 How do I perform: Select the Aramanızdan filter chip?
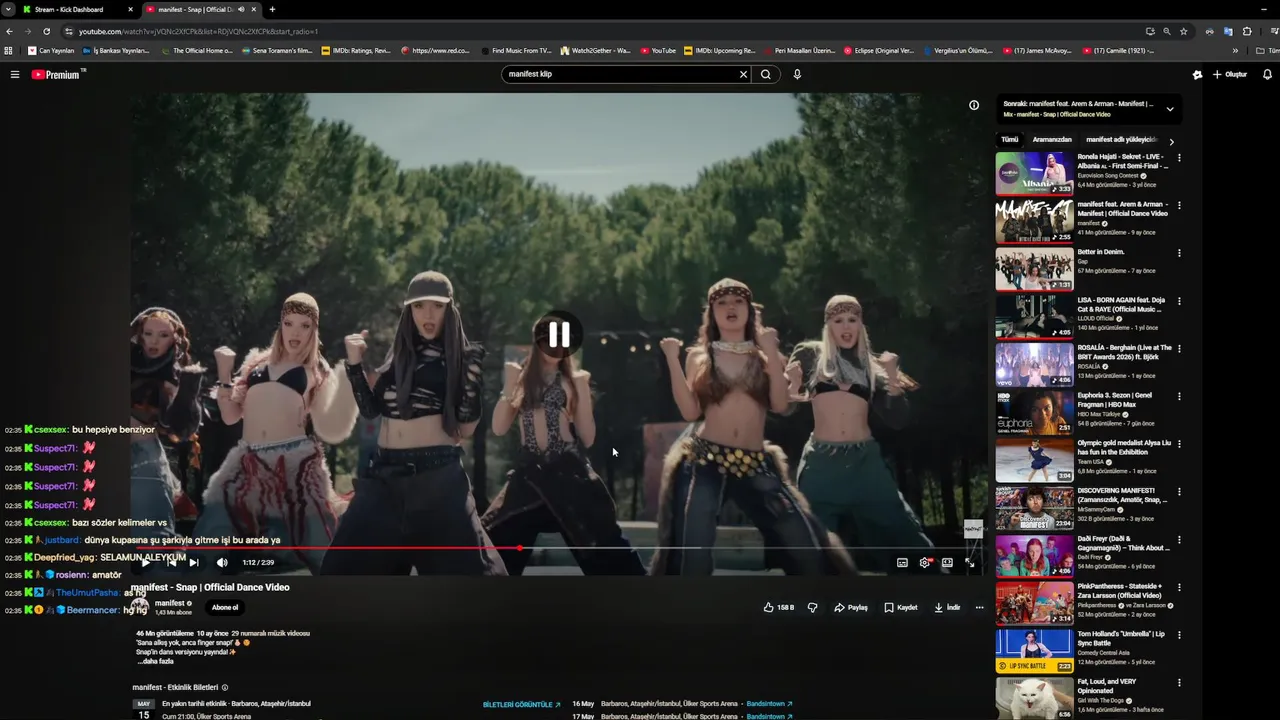click(1052, 140)
